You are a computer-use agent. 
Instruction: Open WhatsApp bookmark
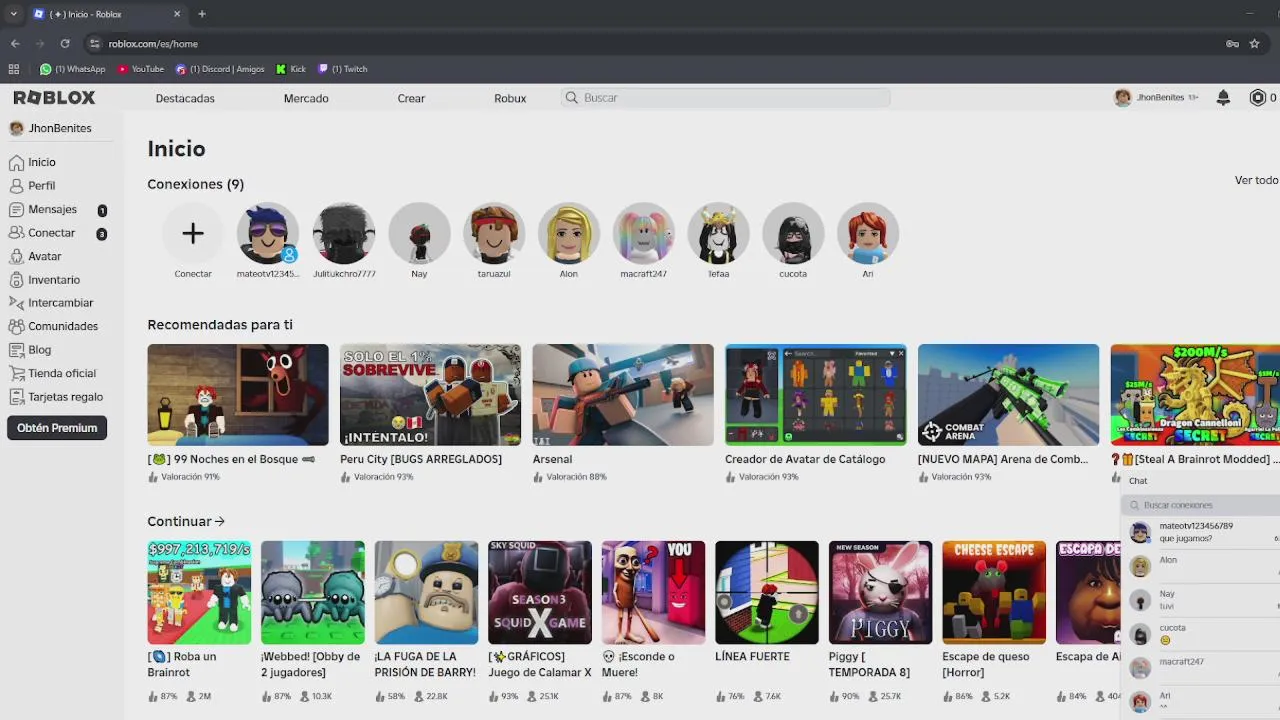coord(72,69)
